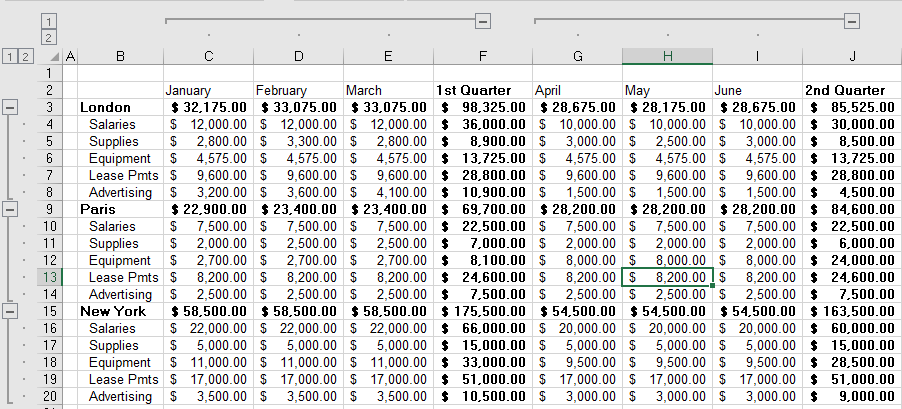Image resolution: width=902 pixels, height=409 pixels.
Task: Select column H header
Action: (x=667, y=56)
